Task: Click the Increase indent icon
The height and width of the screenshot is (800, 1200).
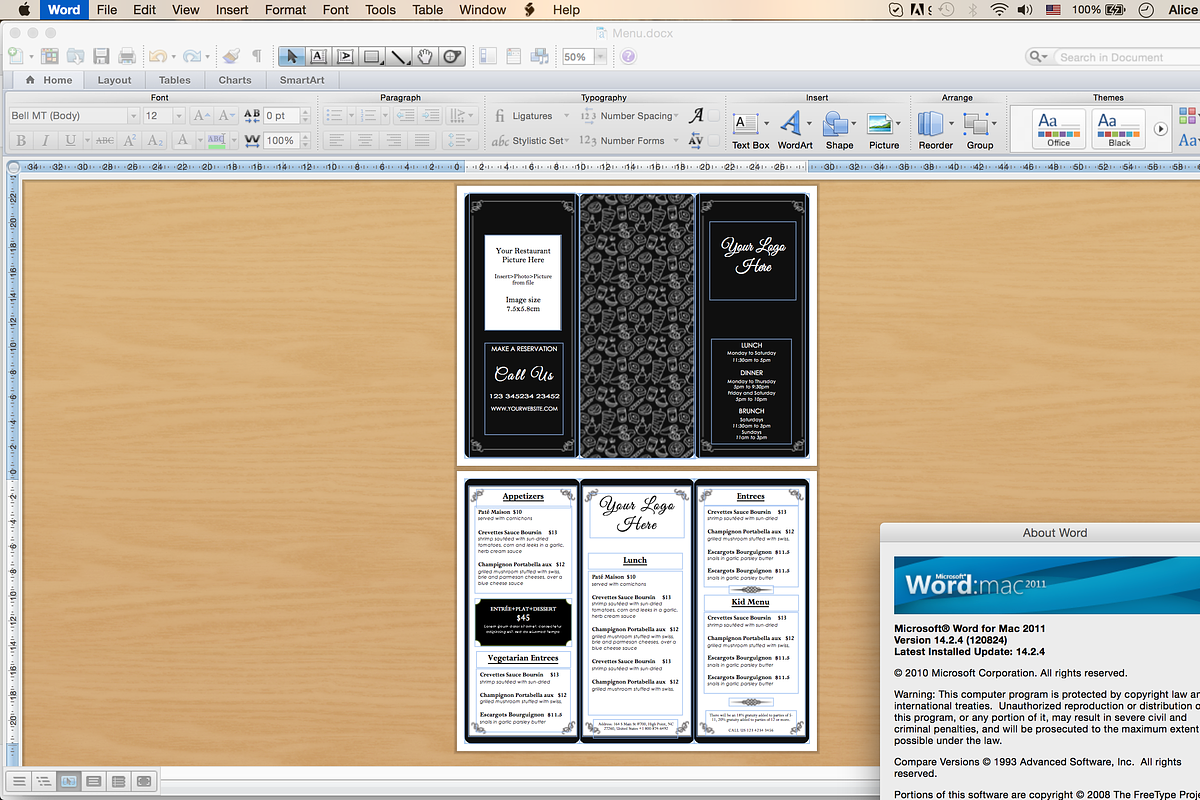Action: point(431,116)
